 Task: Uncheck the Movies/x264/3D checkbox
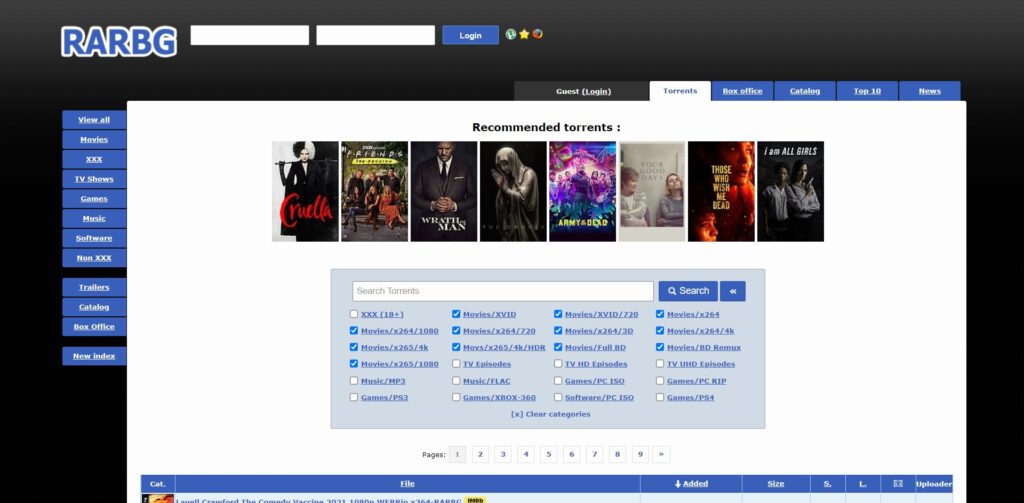tap(558, 331)
